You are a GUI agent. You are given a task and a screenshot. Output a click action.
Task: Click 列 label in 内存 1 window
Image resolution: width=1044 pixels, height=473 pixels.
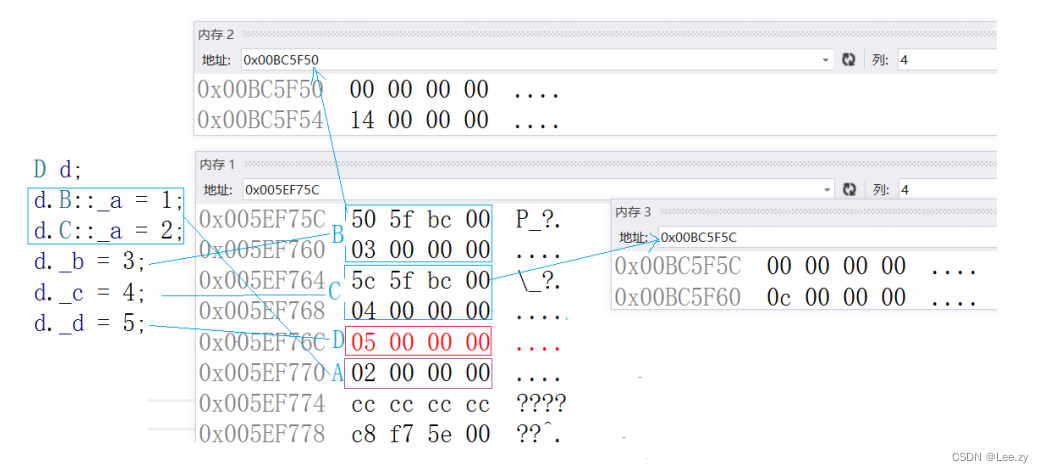tap(881, 190)
